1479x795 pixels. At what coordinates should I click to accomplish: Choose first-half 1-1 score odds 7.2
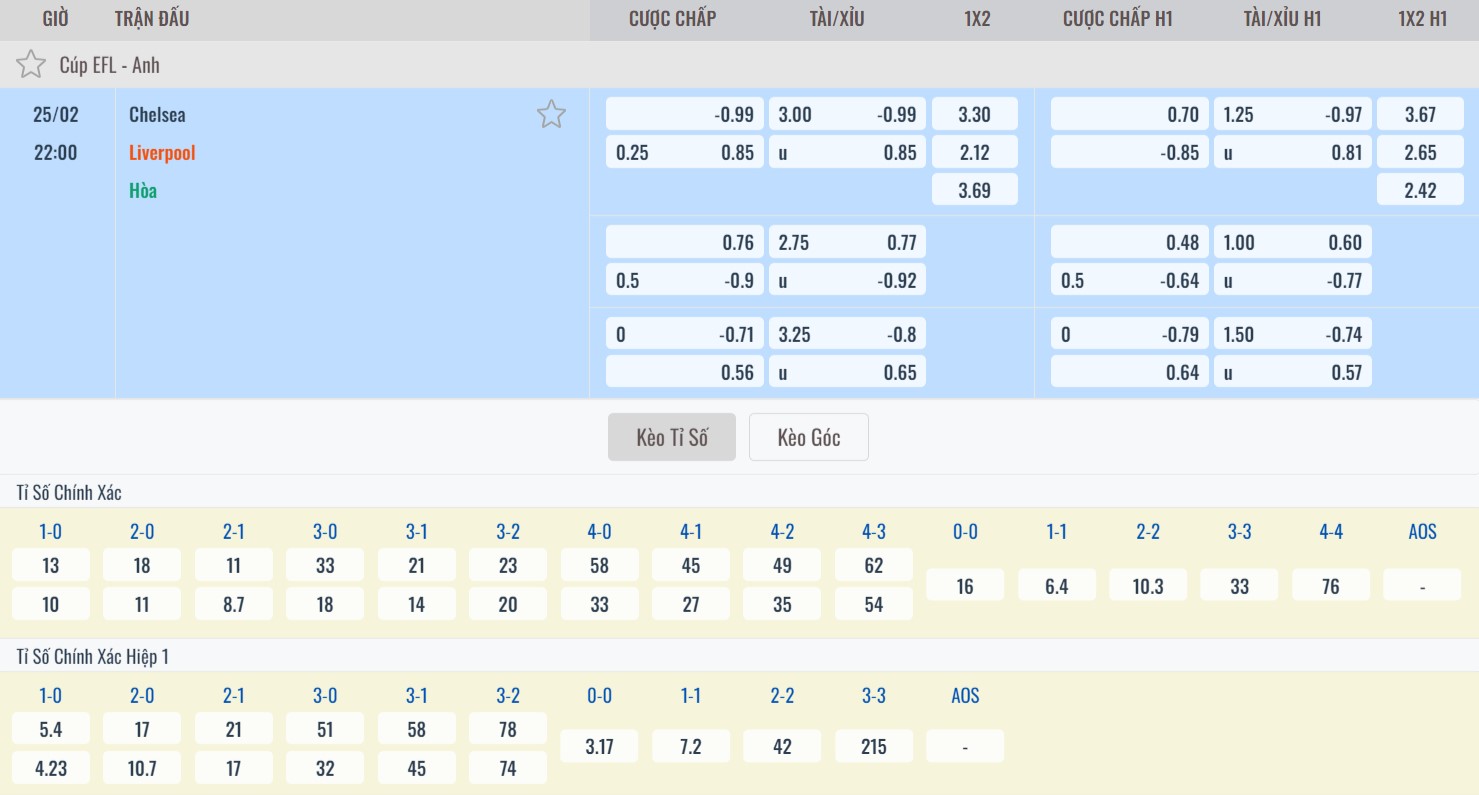(x=690, y=746)
